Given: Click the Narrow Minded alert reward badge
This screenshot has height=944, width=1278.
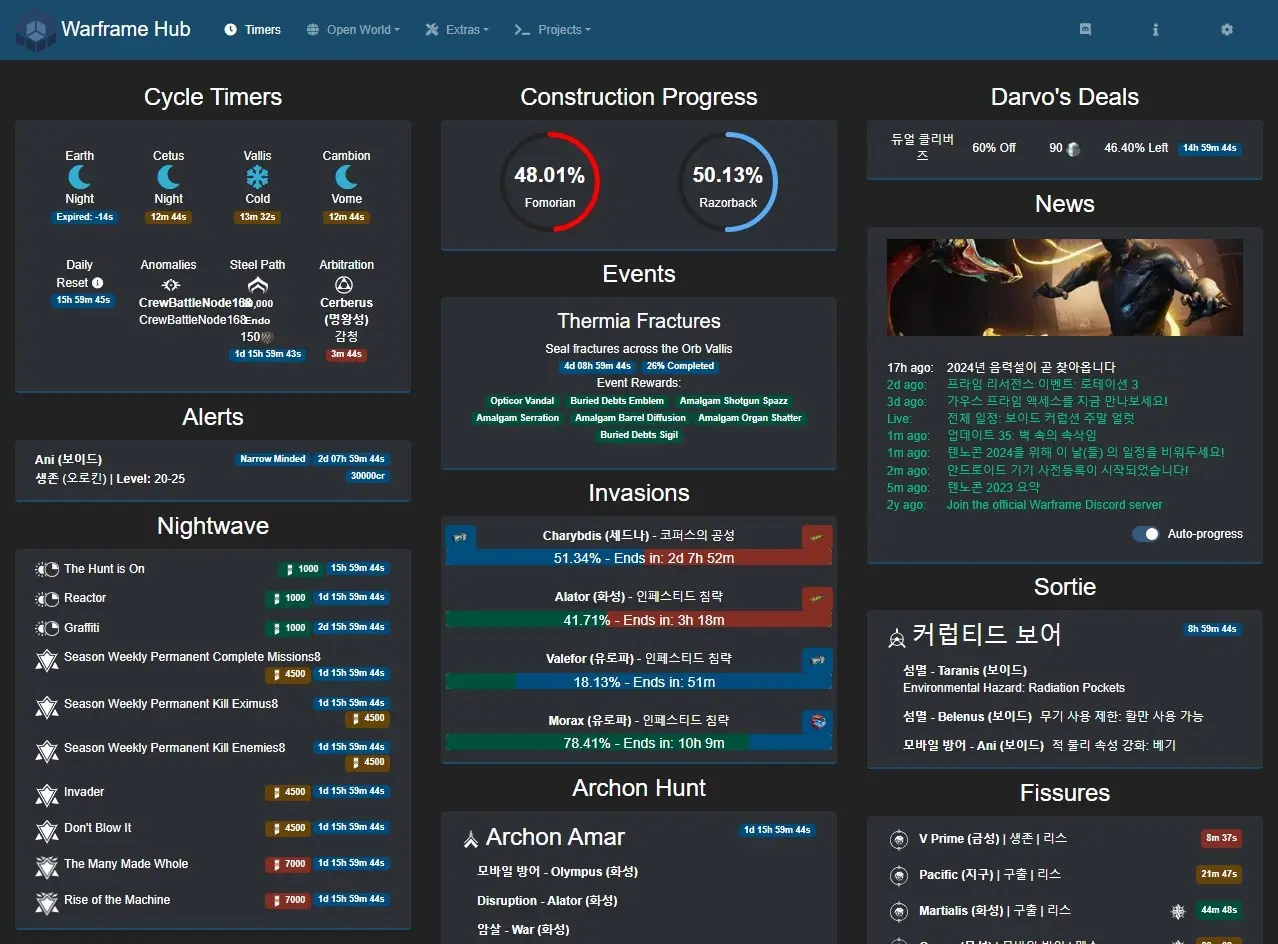Looking at the screenshot, I should coord(273,459).
